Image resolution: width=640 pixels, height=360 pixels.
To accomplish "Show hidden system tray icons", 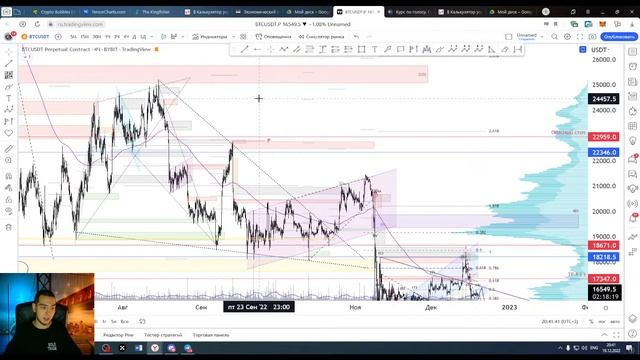I will pos(560,348).
